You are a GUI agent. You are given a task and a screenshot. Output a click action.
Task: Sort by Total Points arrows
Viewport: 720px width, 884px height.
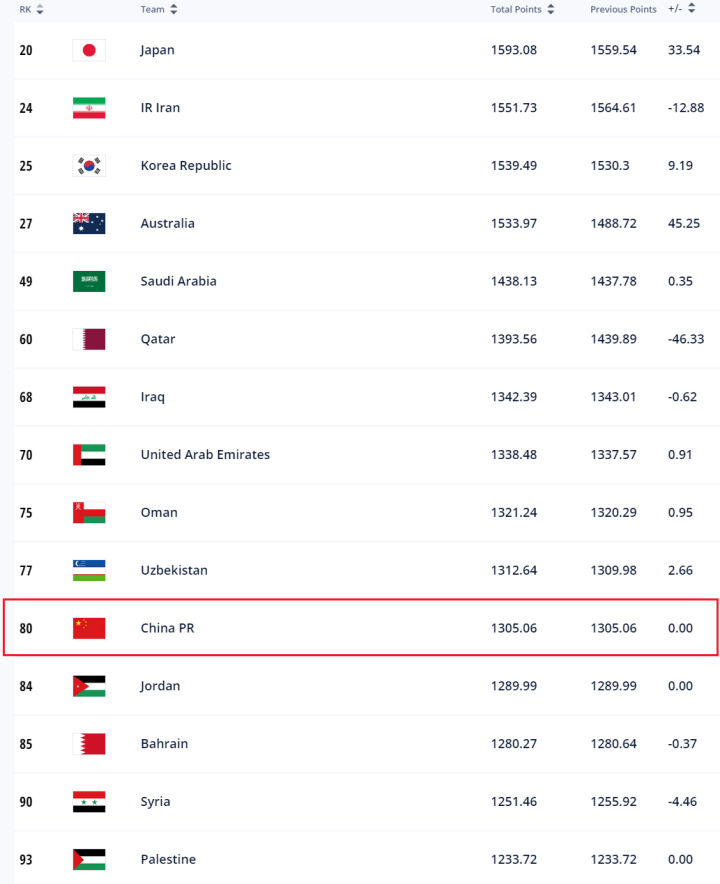(551, 9)
